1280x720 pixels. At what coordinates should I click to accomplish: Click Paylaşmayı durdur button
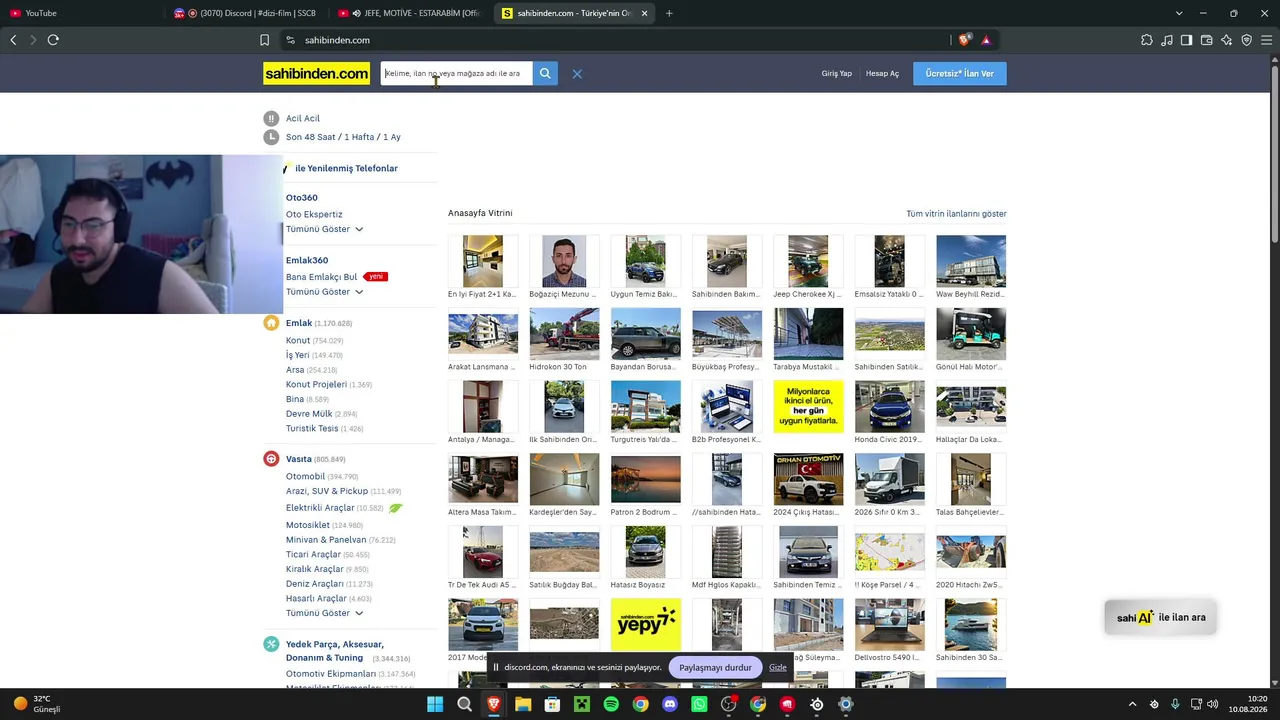[715, 667]
